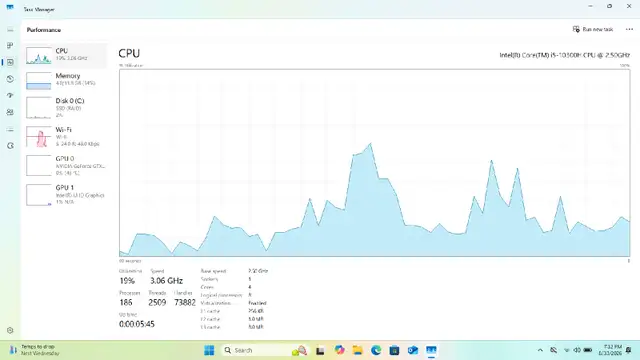This screenshot has height=360, width=640.
Task: Open File Explorer from the taskbar
Action: pos(358,350)
